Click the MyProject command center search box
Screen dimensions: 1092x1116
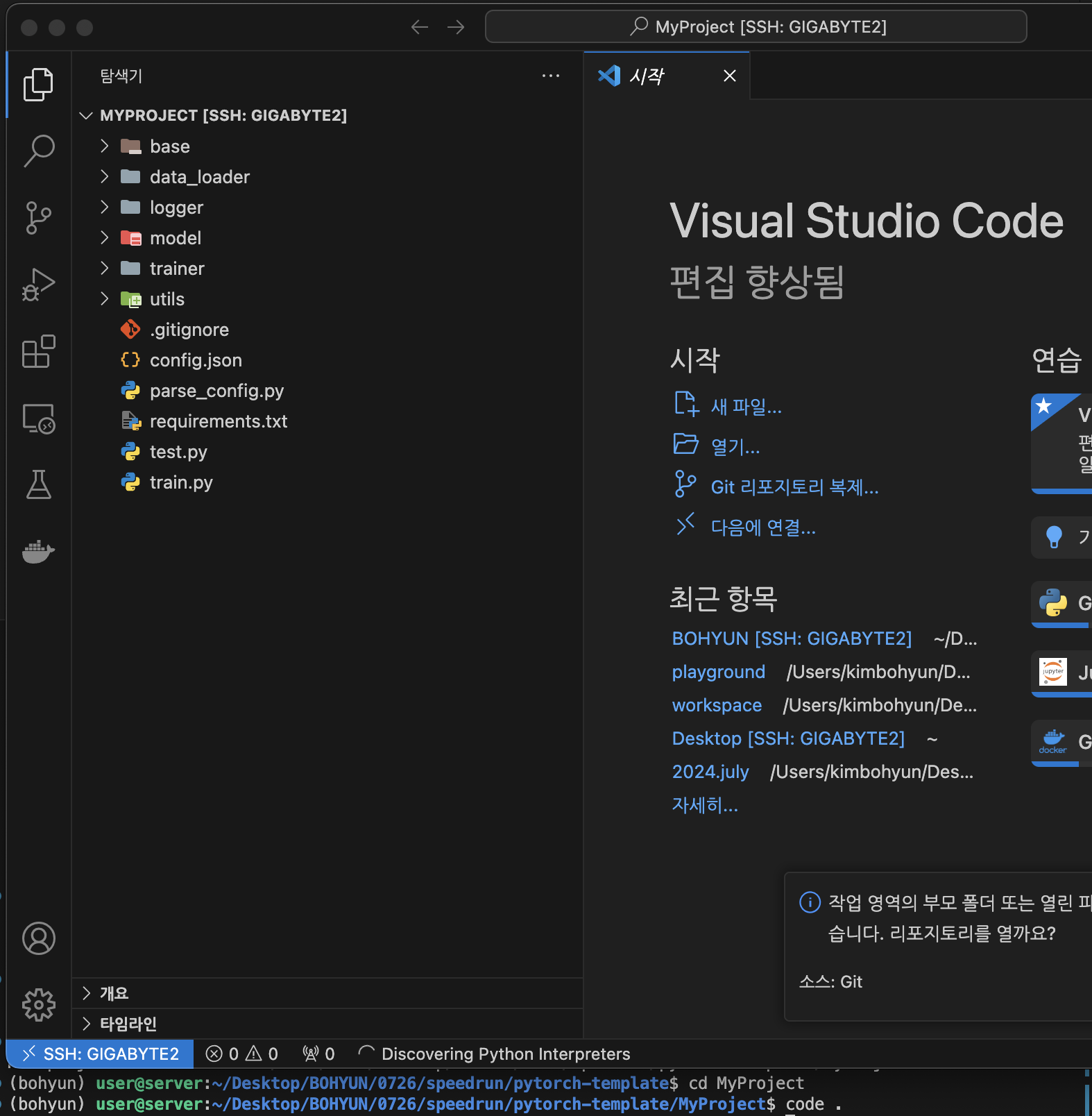click(x=756, y=27)
